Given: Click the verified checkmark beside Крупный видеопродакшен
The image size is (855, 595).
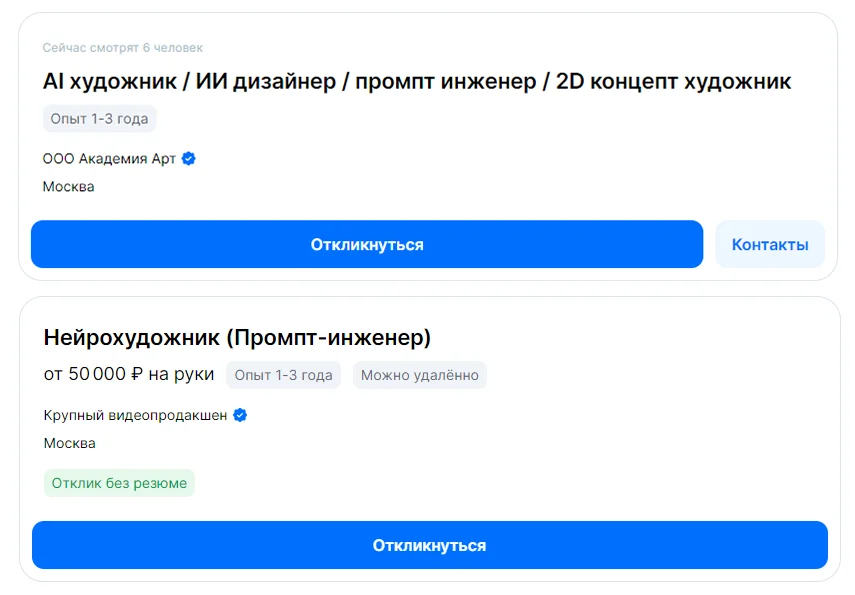Looking at the screenshot, I should click(239, 416).
